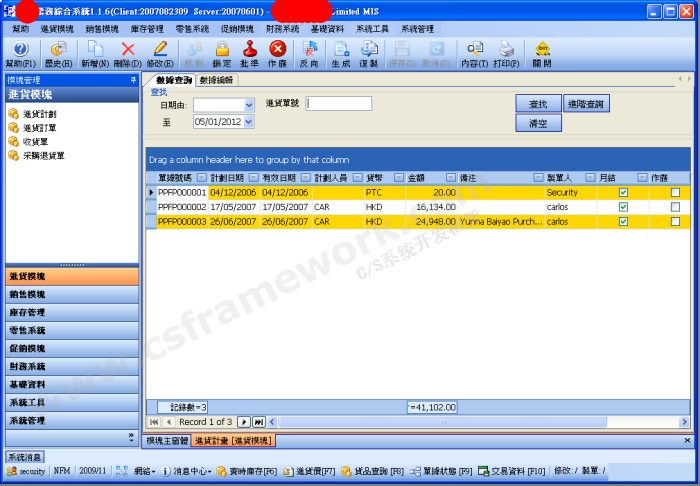Click the 清空 clear button
700x486 pixels.
(x=538, y=123)
